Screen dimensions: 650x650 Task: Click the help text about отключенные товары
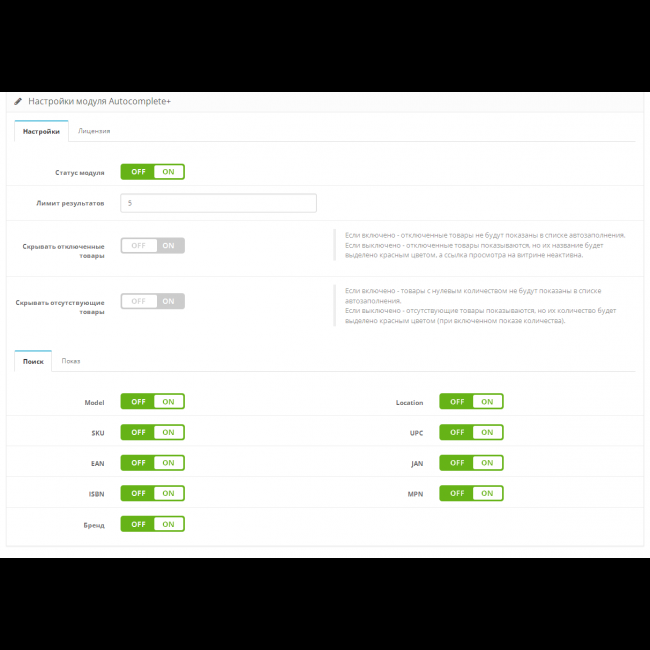point(485,245)
